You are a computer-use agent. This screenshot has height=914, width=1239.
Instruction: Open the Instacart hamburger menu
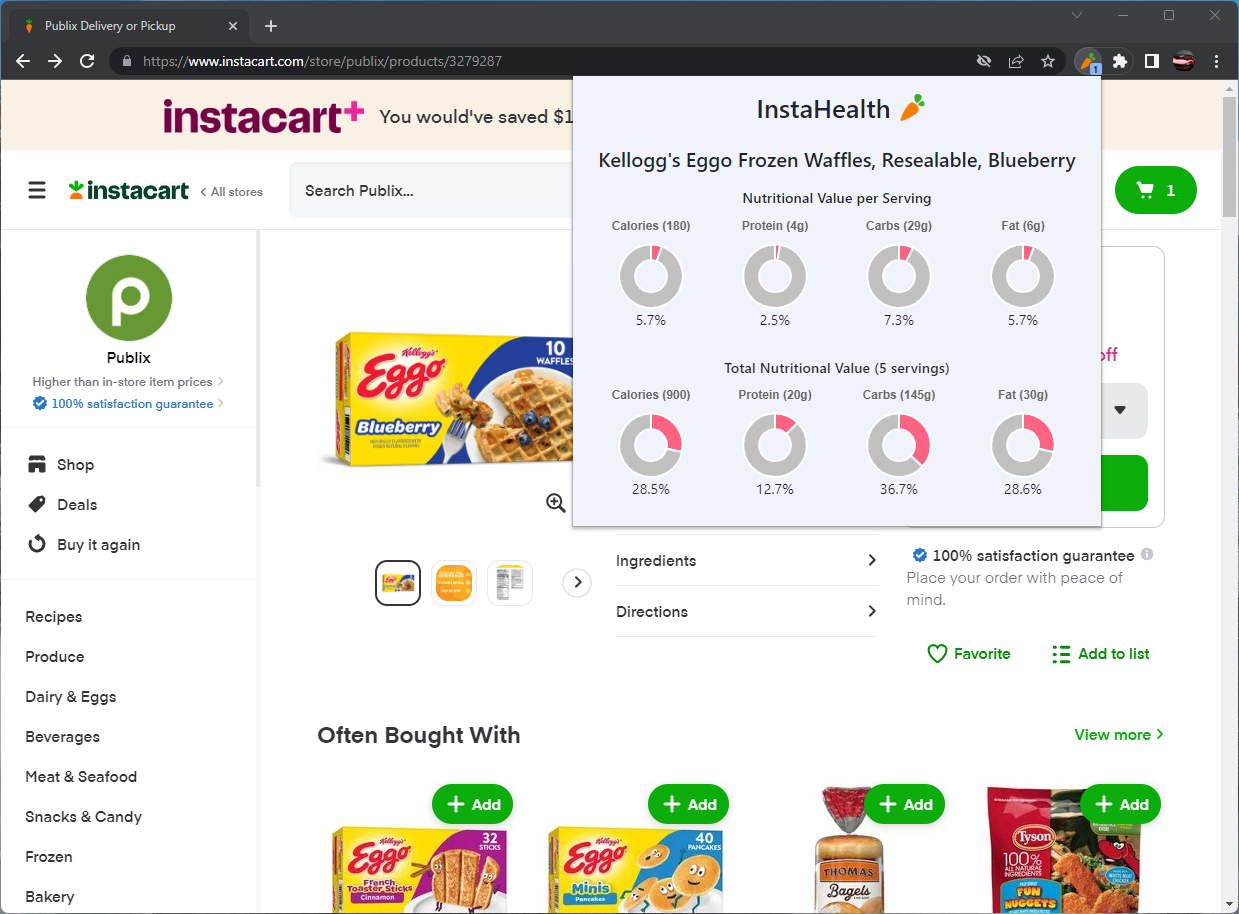coord(37,190)
